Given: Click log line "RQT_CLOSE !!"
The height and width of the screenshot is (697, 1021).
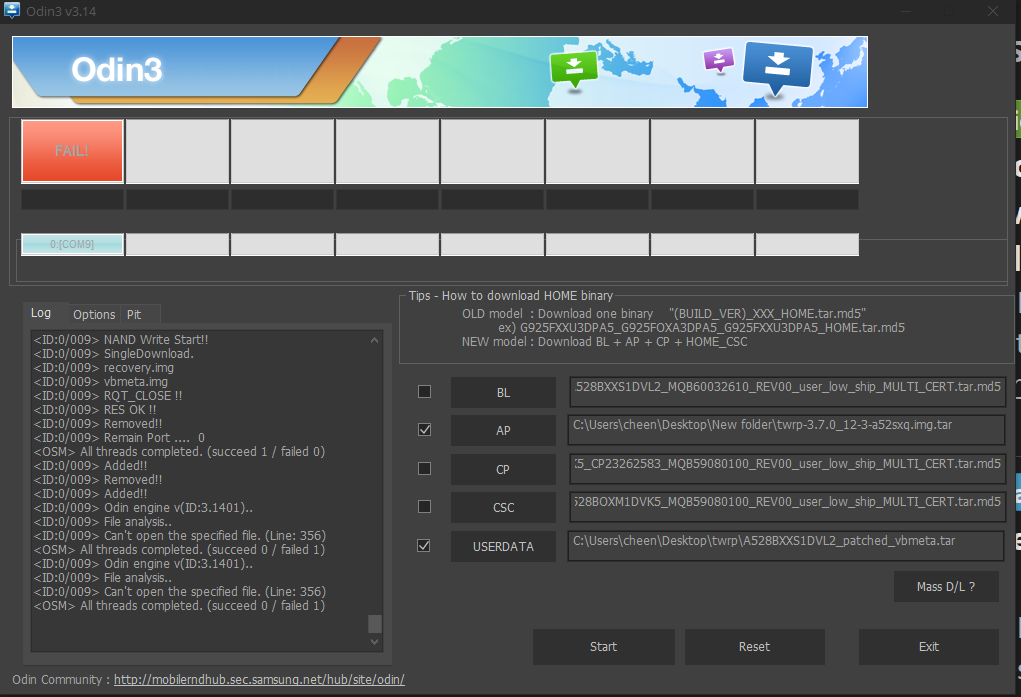Looking at the screenshot, I should 108,396.
